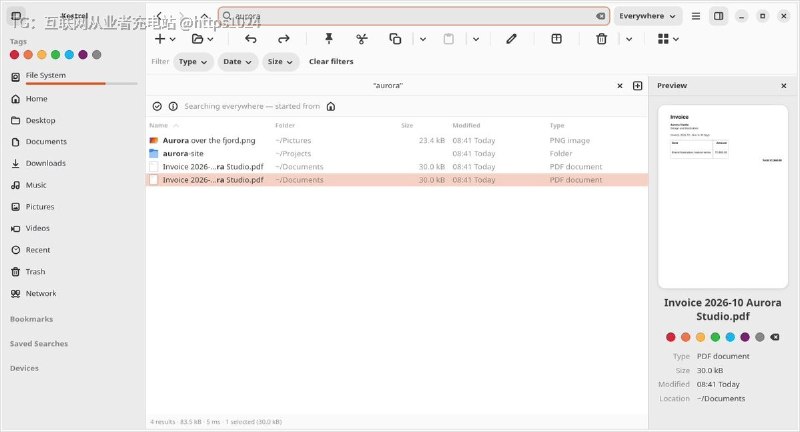Expand the Open folder dropdown arrow

click(x=210, y=39)
